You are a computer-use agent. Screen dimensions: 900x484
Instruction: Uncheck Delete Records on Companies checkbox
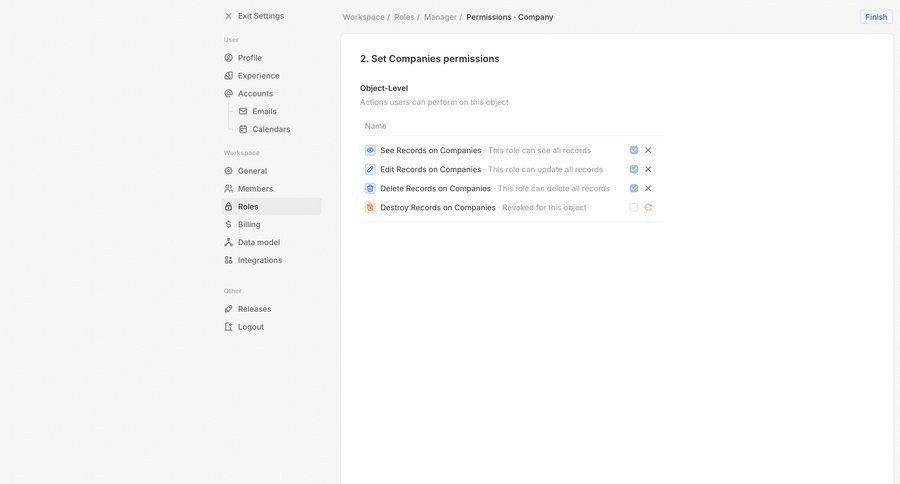pos(634,188)
